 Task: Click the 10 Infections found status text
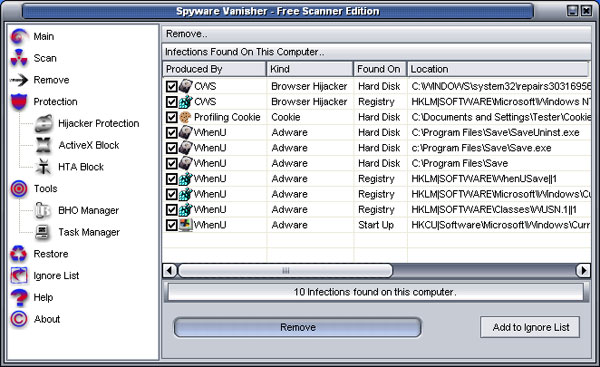pyautogui.click(x=375, y=292)
